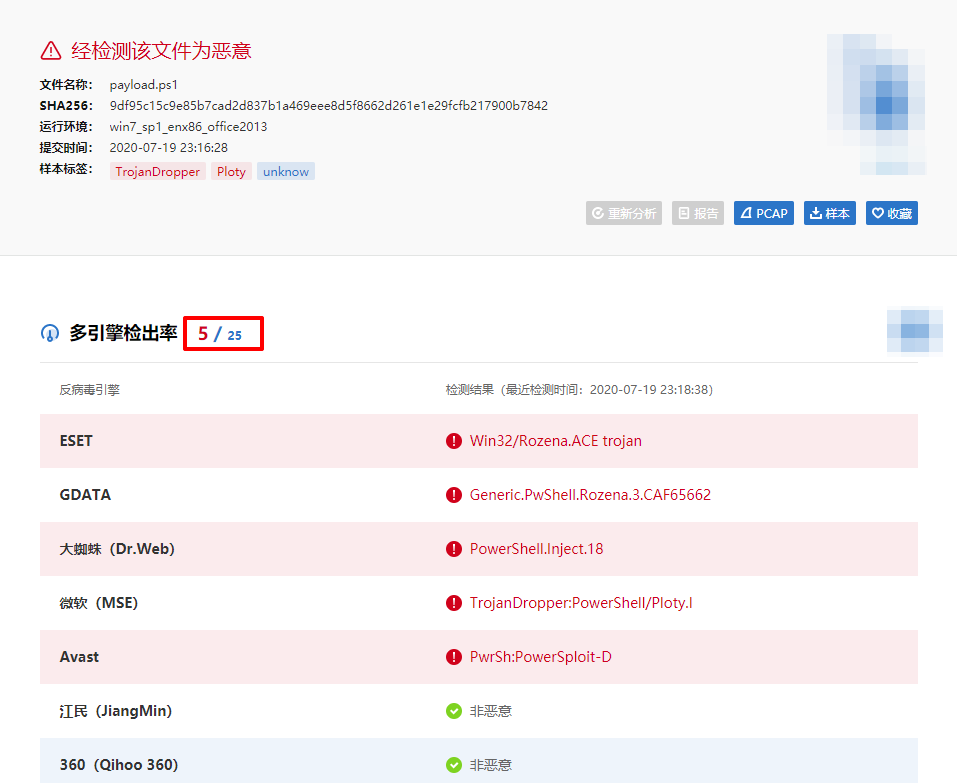Click Avast row red alert icon

click(x=453, y=657)
